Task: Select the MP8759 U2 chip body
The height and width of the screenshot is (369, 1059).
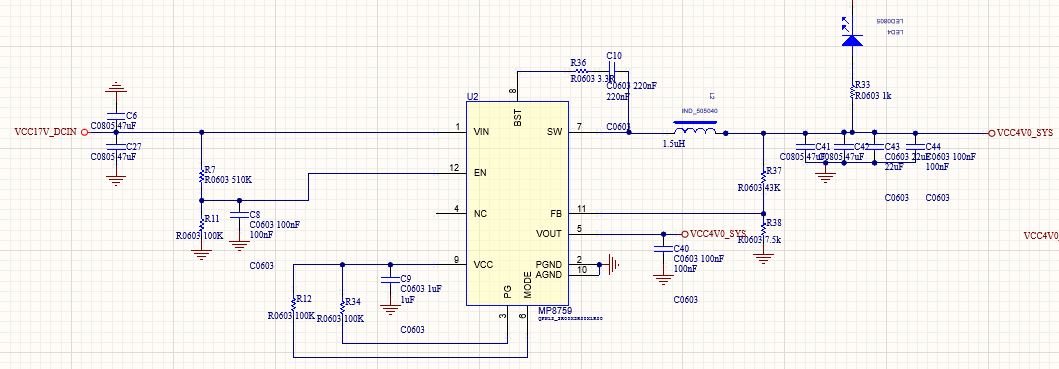Action: click(x=517, y=203)
